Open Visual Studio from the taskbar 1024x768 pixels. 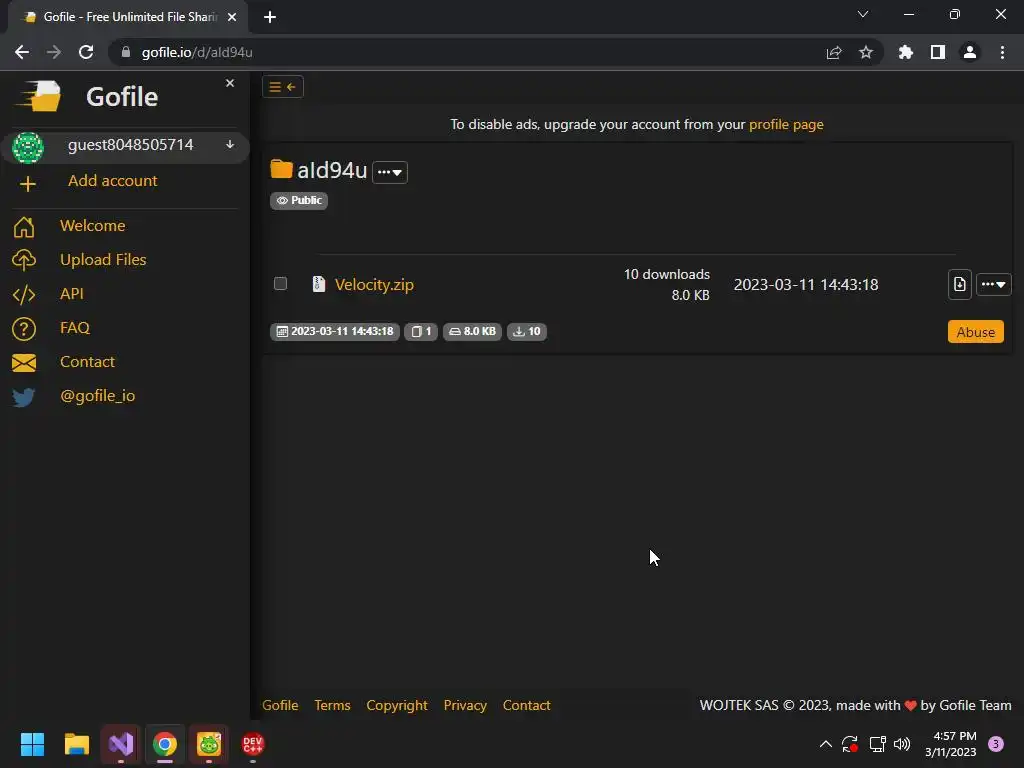121,744
